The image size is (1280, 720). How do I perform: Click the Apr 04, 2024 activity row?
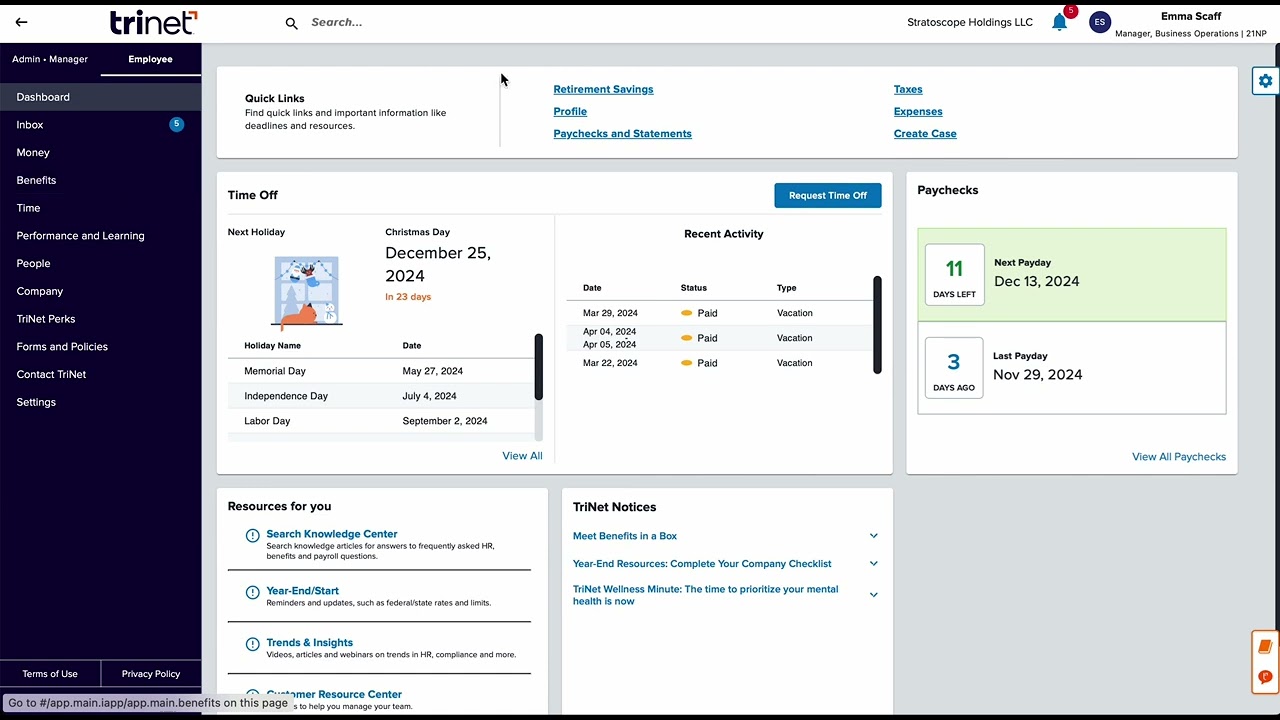[x=719, y=338]
